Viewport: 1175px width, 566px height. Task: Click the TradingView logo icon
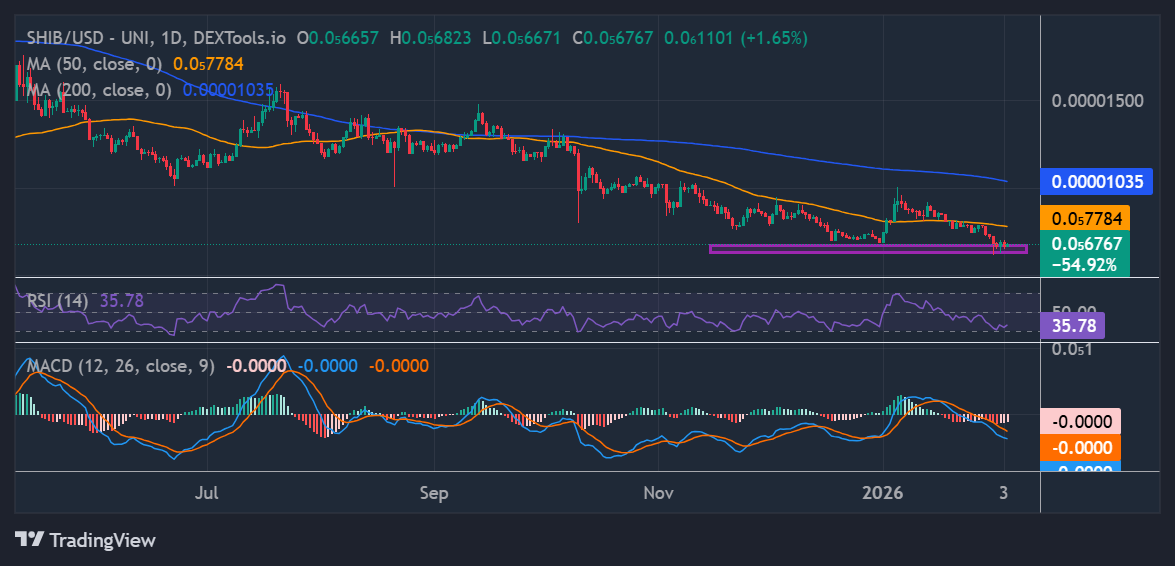click(29, 540)
